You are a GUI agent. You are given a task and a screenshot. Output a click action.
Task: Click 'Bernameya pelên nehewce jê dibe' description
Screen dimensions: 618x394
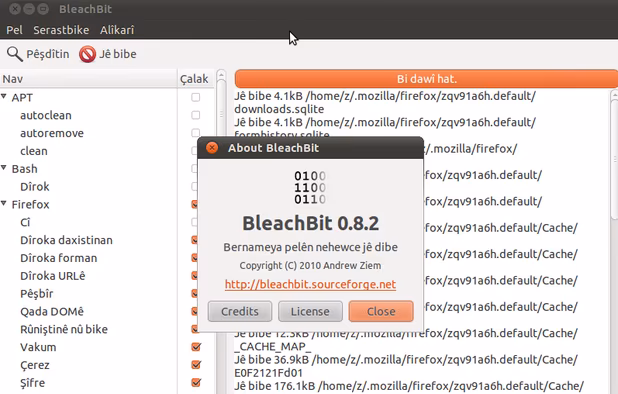(x=310, y=247)
